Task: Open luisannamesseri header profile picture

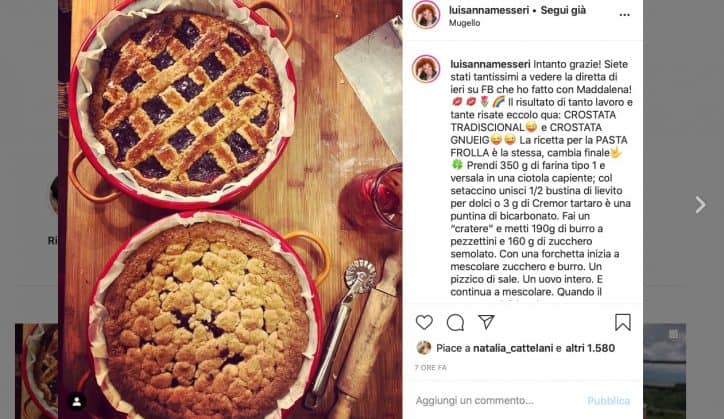Action: [x=426, y=15]
